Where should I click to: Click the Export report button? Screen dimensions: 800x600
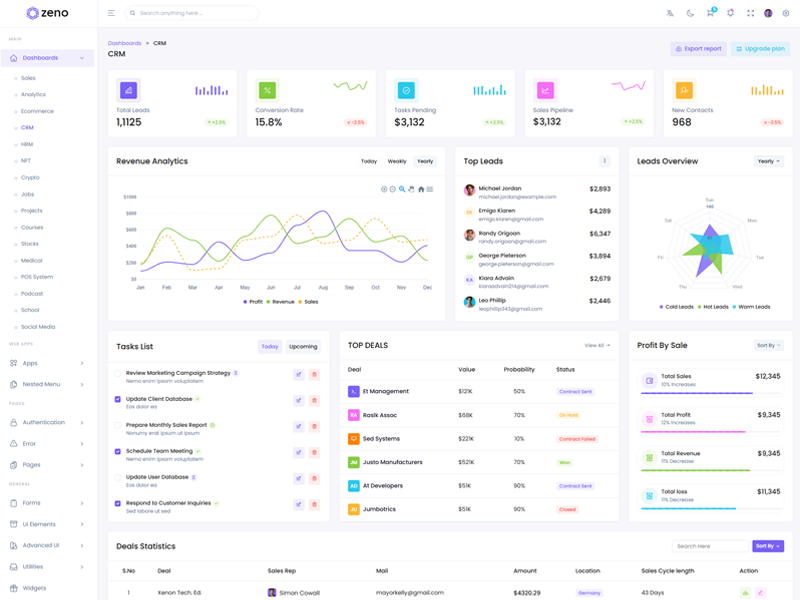tap(698, 48)
